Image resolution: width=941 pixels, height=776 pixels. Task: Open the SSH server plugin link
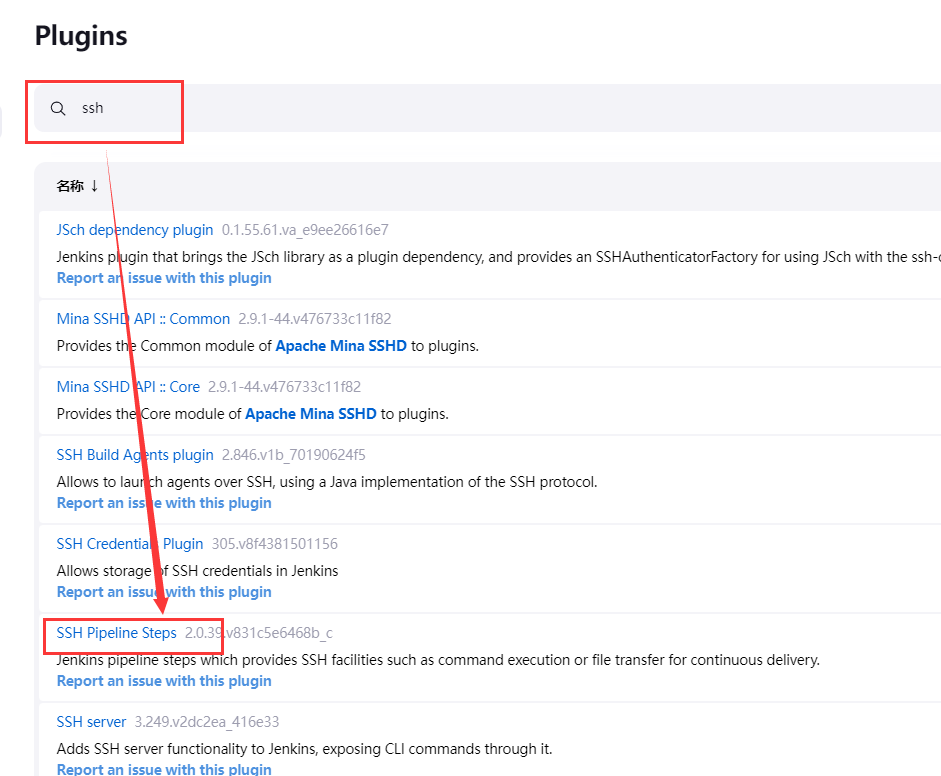click(91, 722)
